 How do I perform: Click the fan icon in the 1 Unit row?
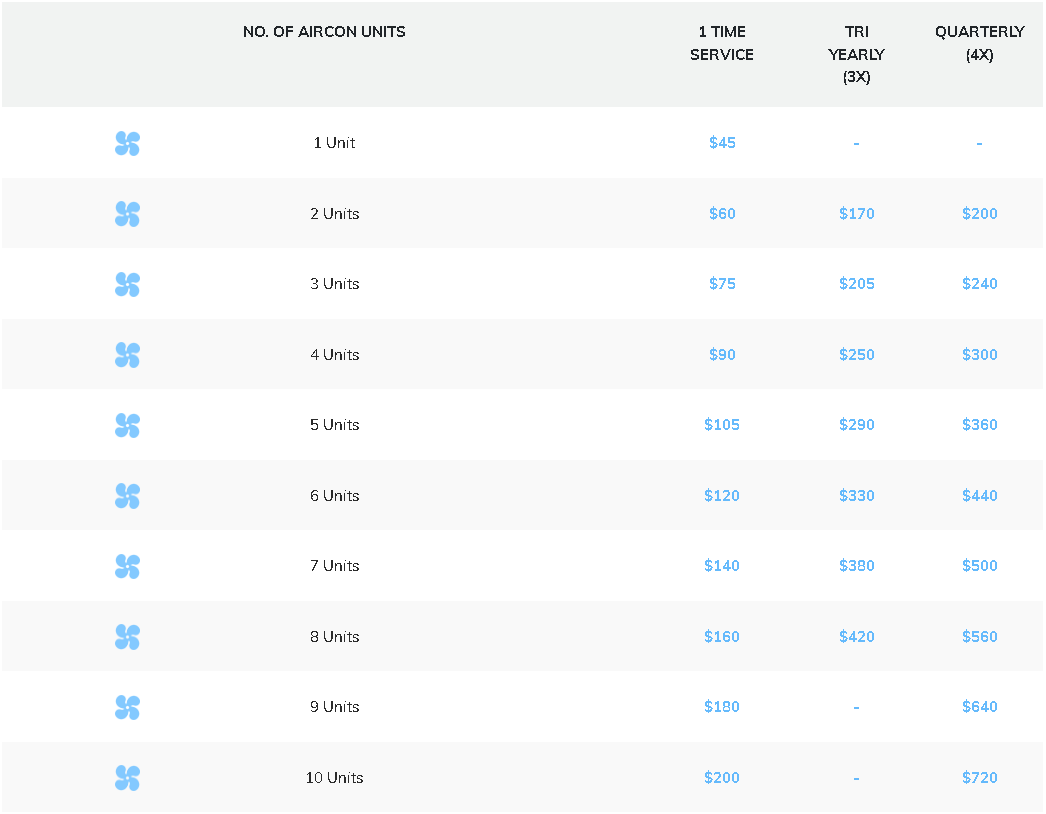click(x=127, y=143)
